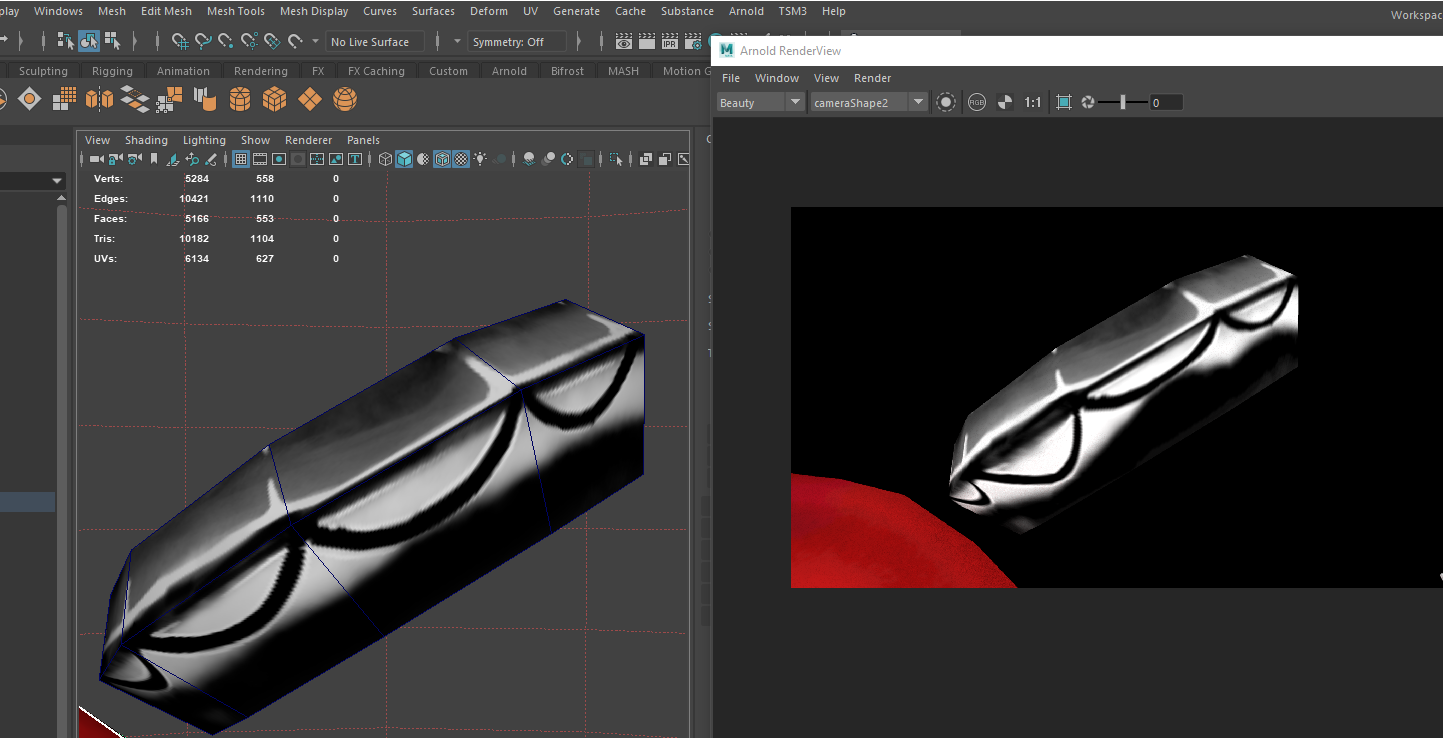Click the polygon sphere shelf icon
This screenshot has height=738, width=1443.
tap(345, 99)
